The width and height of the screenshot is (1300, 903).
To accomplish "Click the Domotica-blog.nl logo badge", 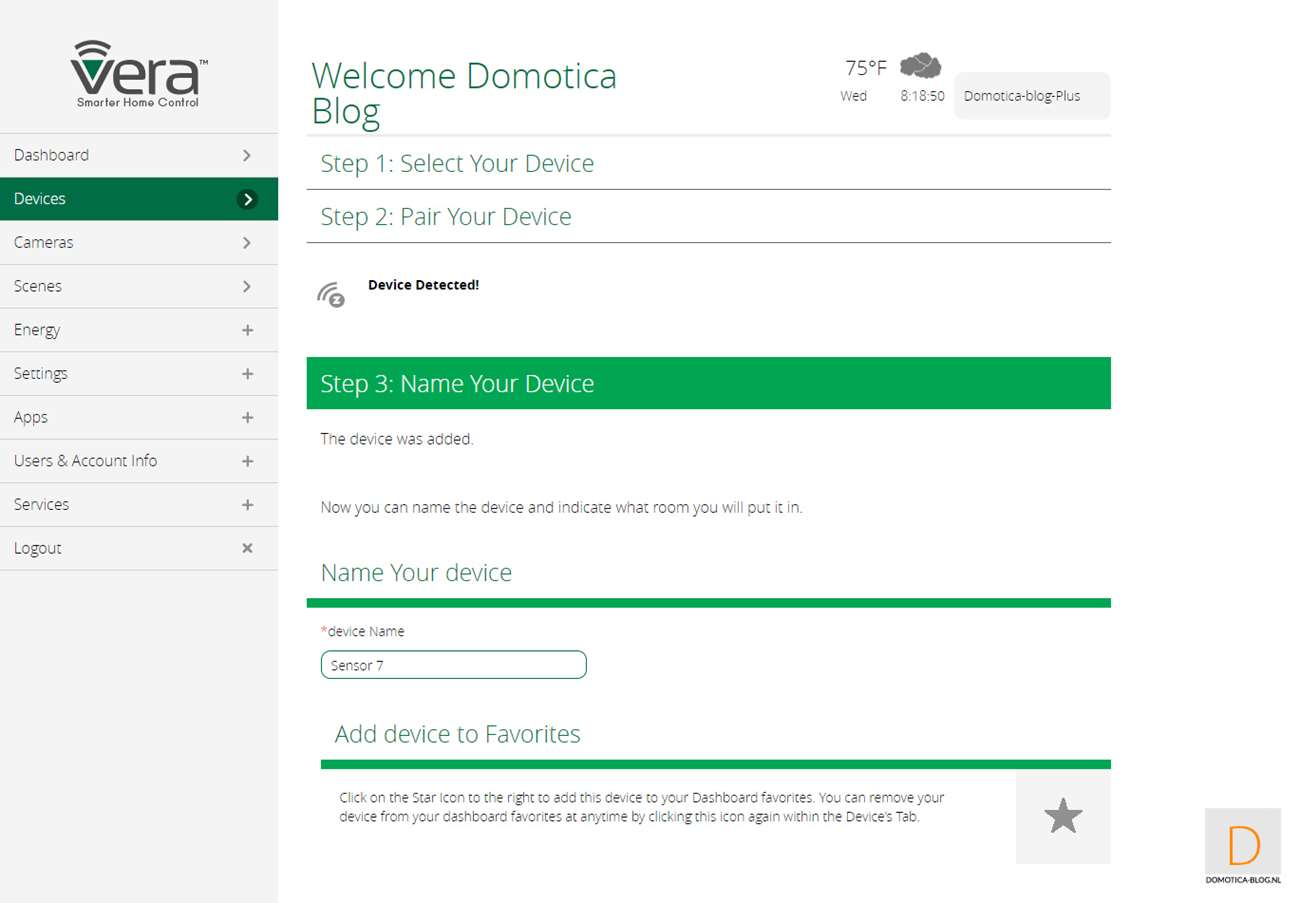I will click(1242, 847).
